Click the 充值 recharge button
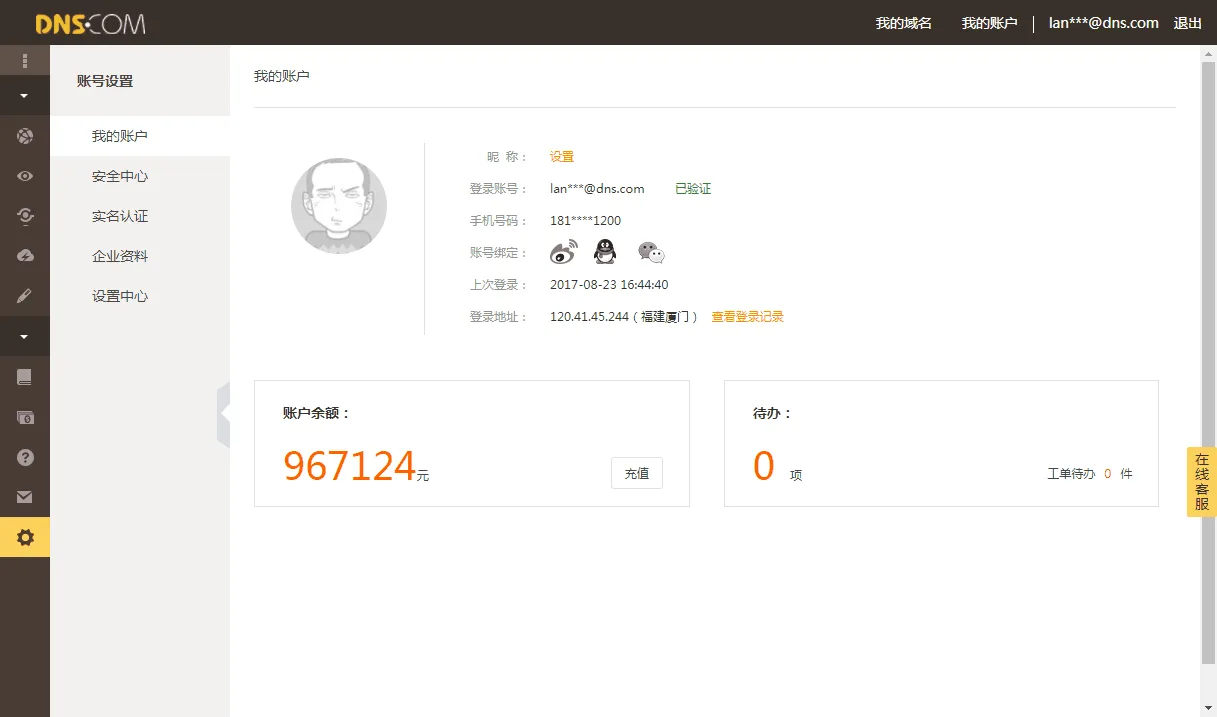1217x717 pixels. click(637, 473)
